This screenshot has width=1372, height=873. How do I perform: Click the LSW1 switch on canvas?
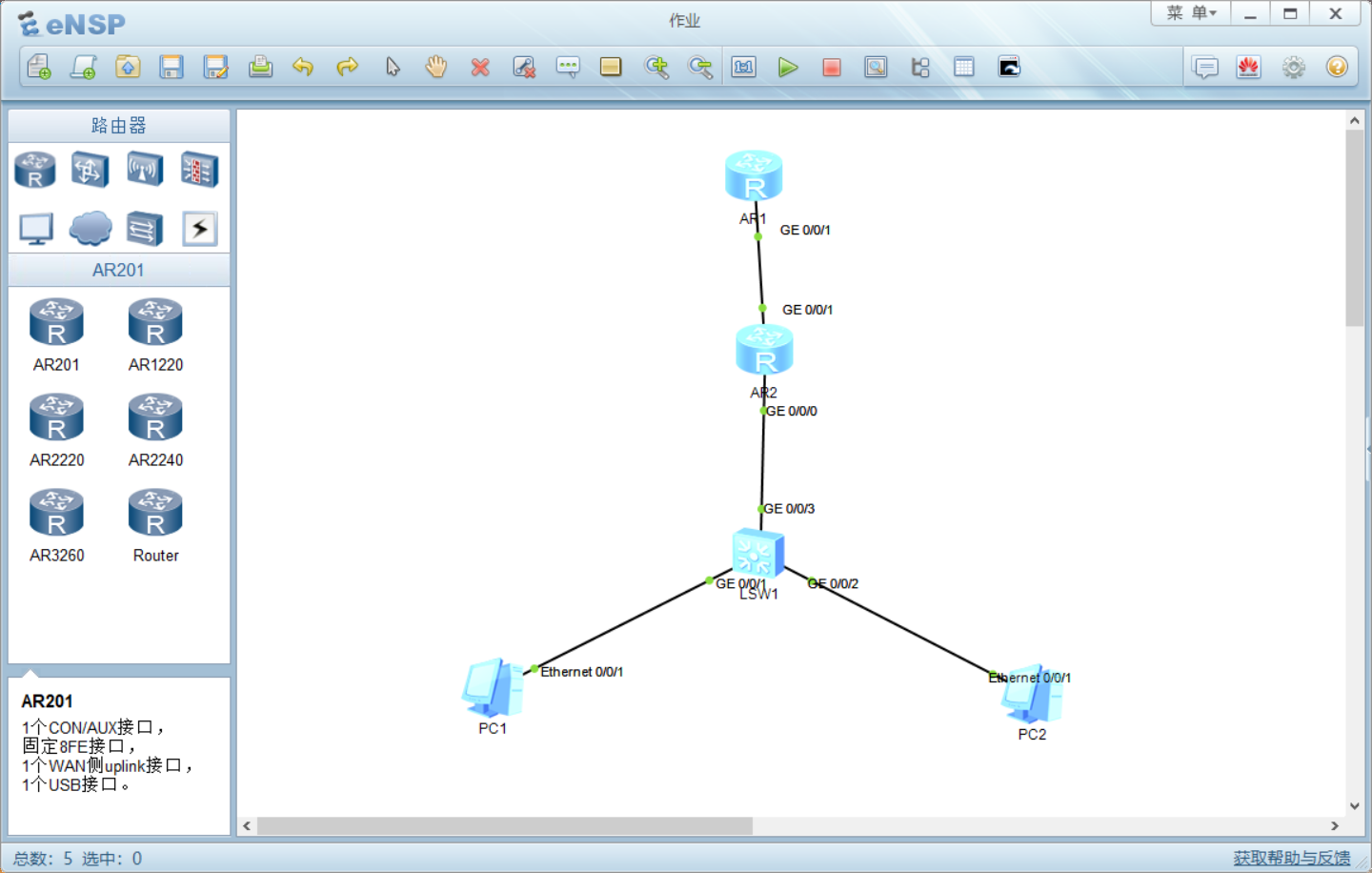757,554
